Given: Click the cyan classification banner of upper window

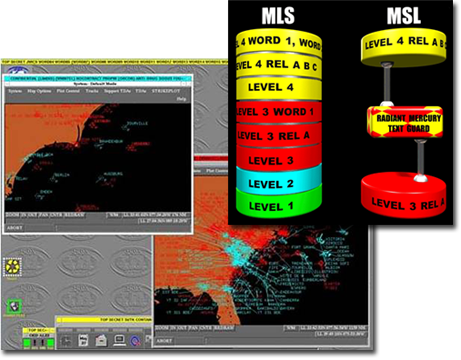Looking at the screenshot, I should pyautogui.click(x=98, y=79).
